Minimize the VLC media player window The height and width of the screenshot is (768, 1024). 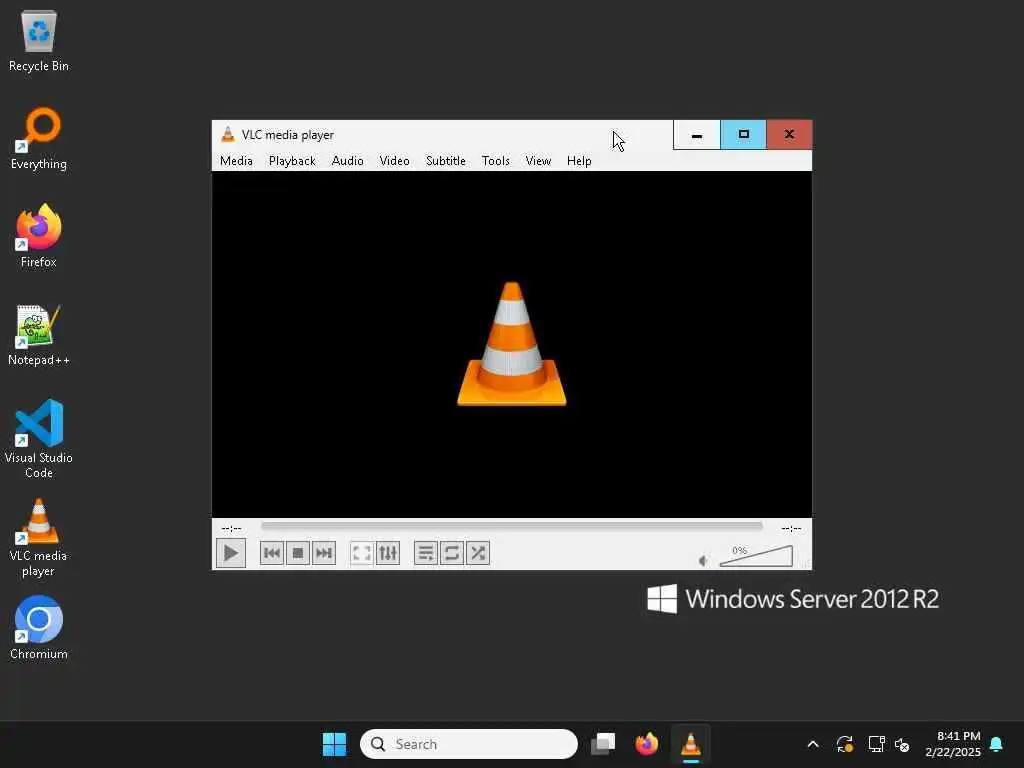point(697,135)
